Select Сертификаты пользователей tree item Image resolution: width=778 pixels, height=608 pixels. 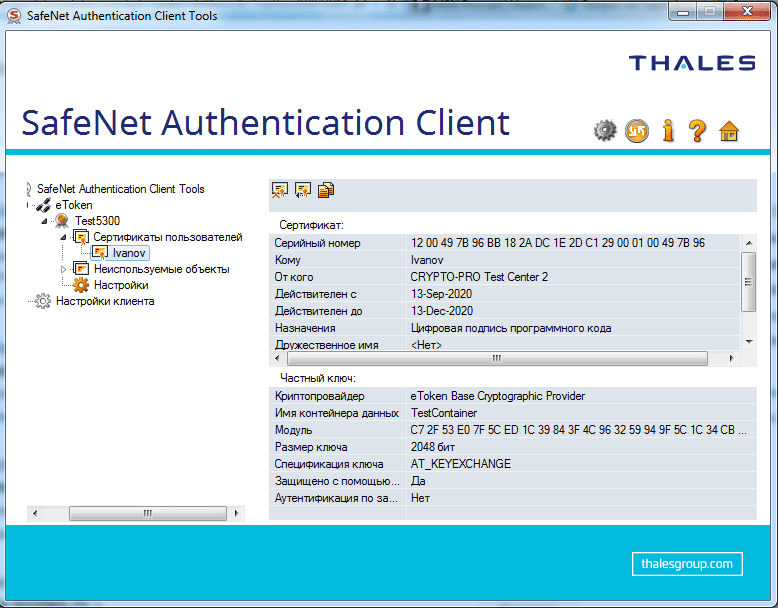[x=168, y=237]
